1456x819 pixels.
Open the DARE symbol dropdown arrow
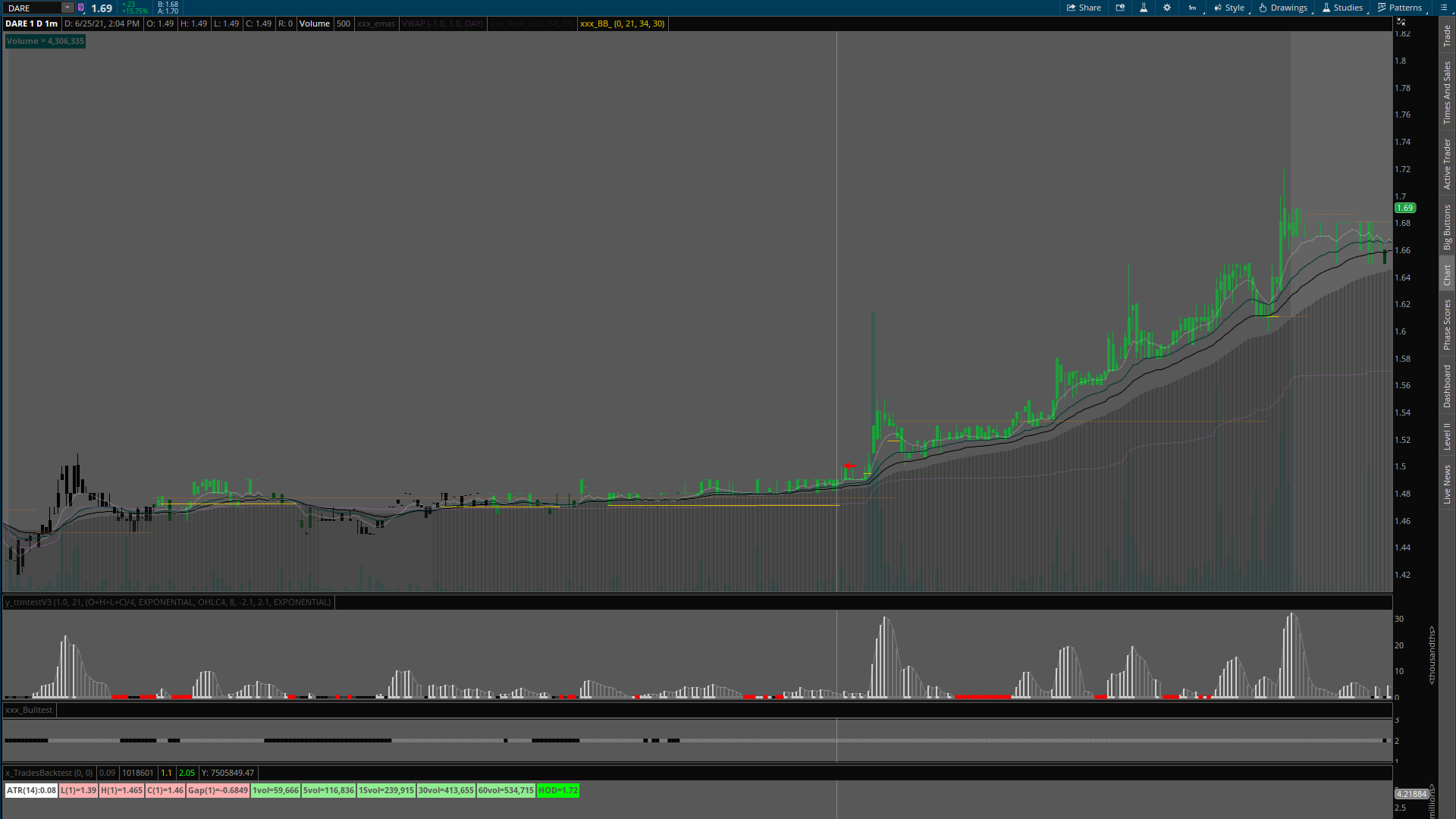(x=67, y=8)
